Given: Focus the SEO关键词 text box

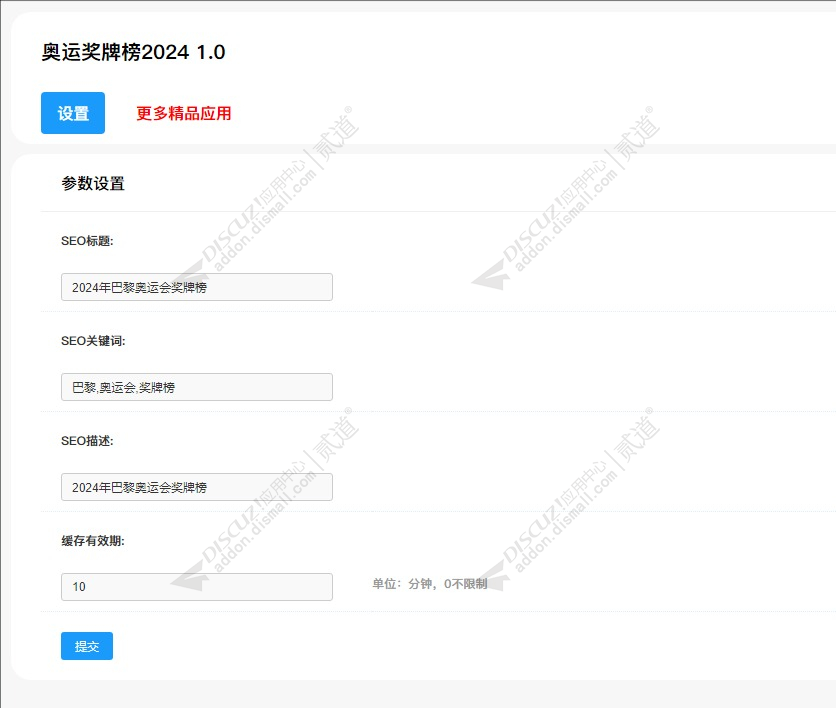Looking at the screenshot, I should click(197, 387).
